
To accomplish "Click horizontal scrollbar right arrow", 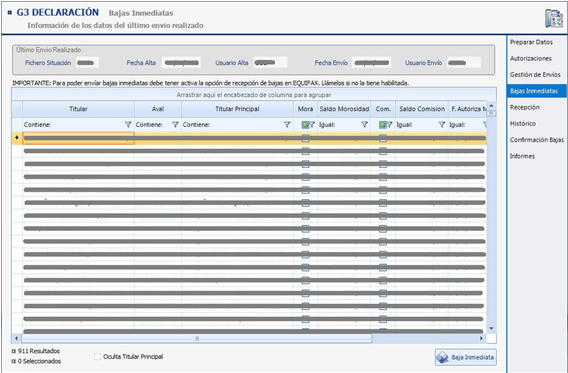I will (x=481, y=338).
